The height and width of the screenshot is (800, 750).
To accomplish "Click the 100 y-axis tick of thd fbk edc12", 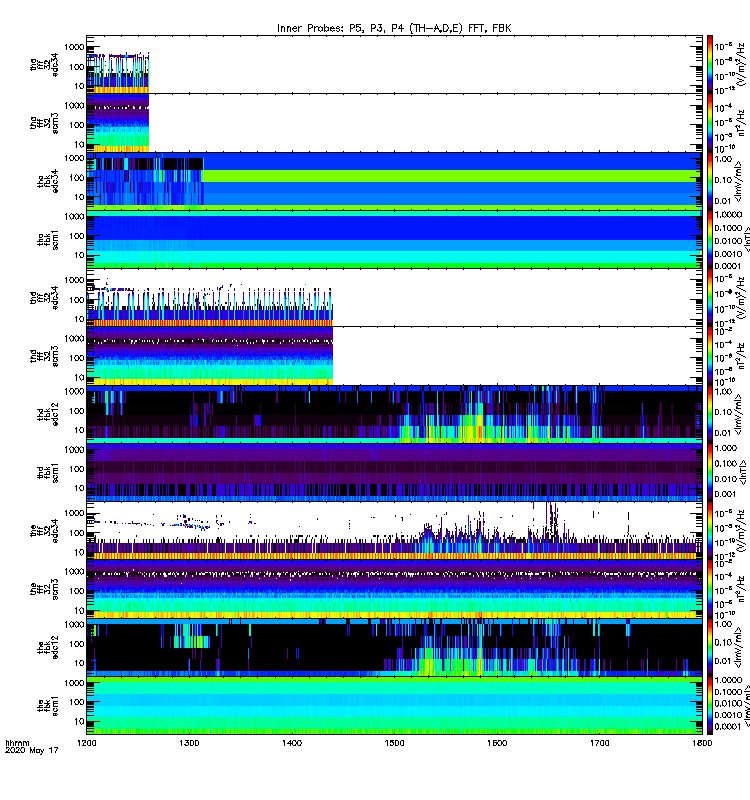I will point(77,411).
